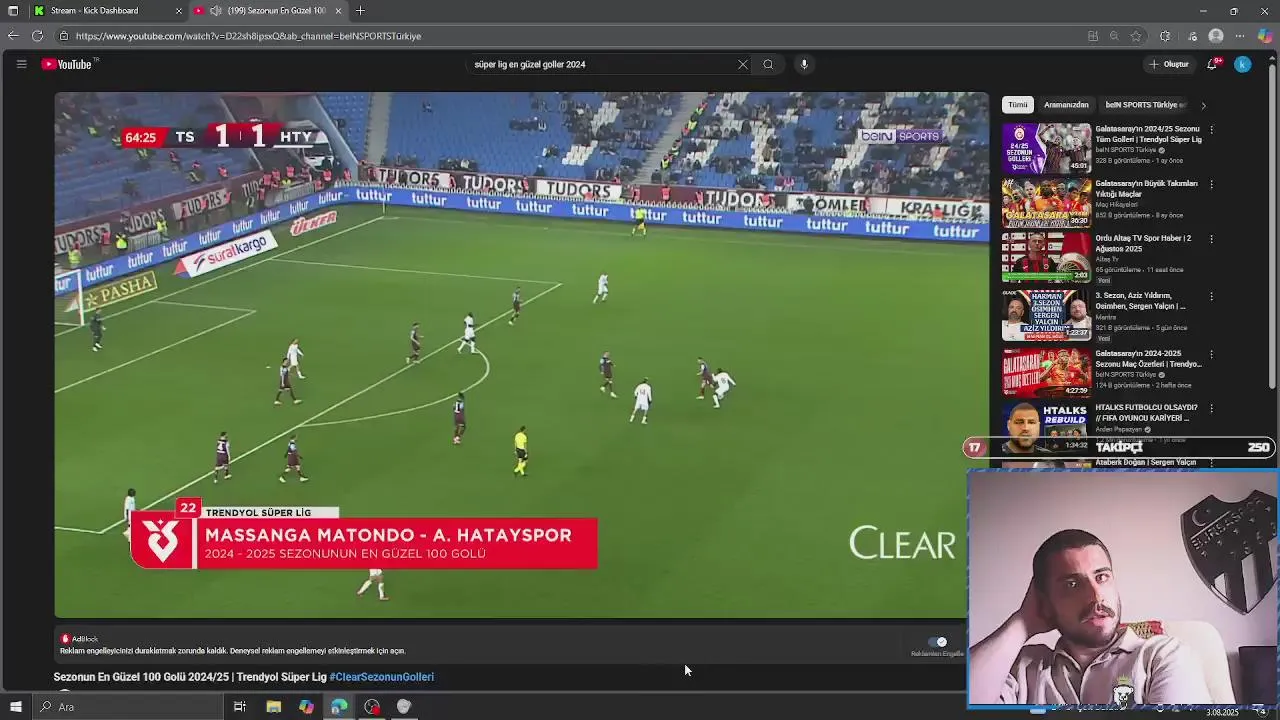Open the #ClearSezonunGolleri hashtag link

click(x=382, y=677)
